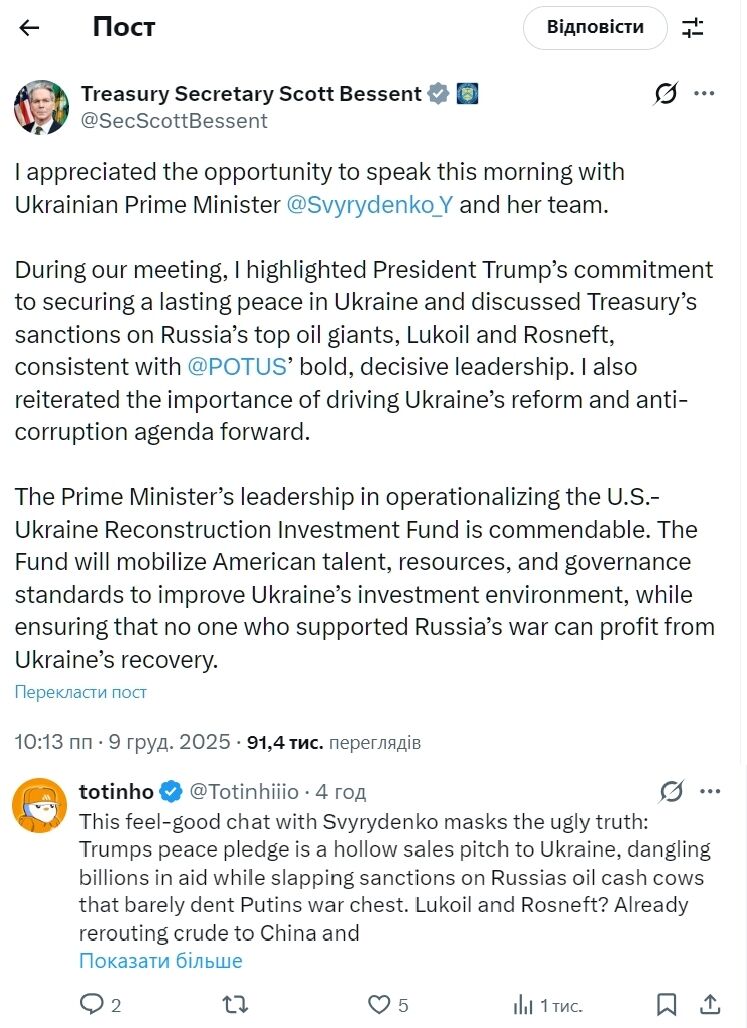The image size is (747, 1028).
Task: Click the back arrow to leave the post
Action: pos(29,27)
